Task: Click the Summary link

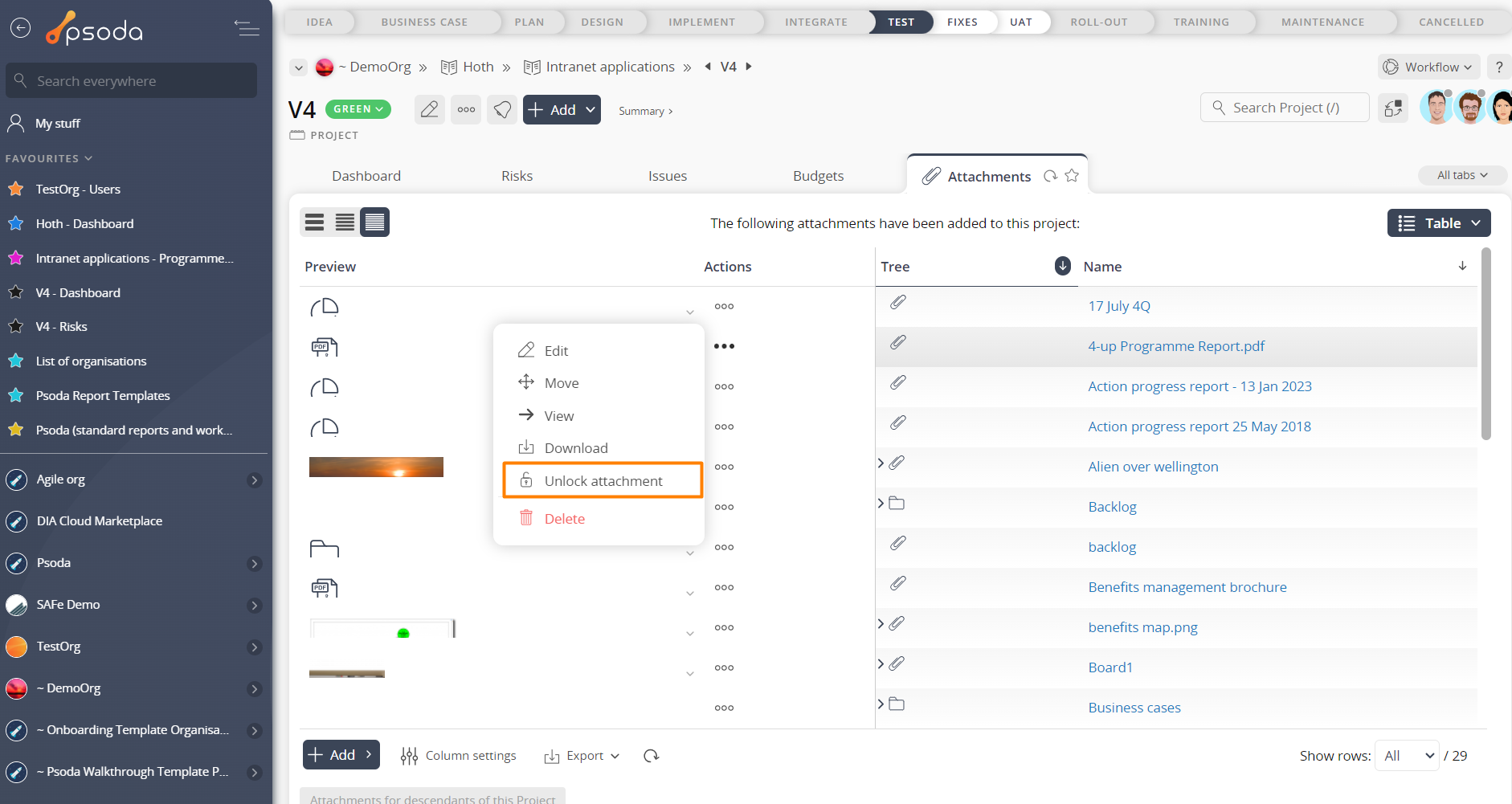Action: (645, 111)
